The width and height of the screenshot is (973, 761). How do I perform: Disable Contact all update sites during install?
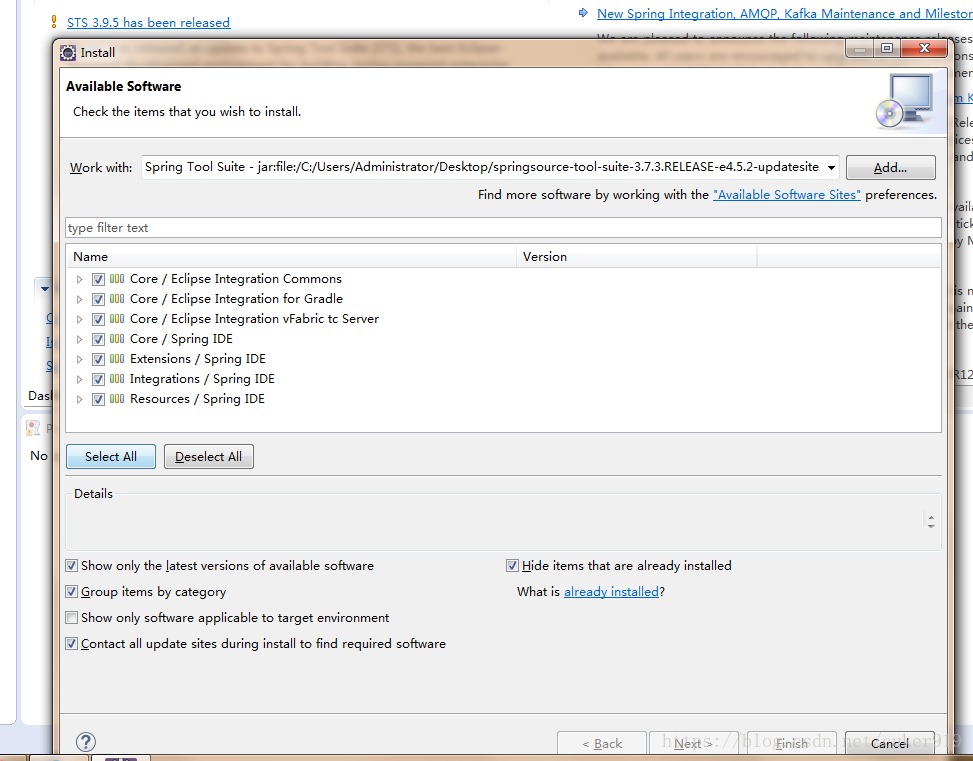[71, 644]
